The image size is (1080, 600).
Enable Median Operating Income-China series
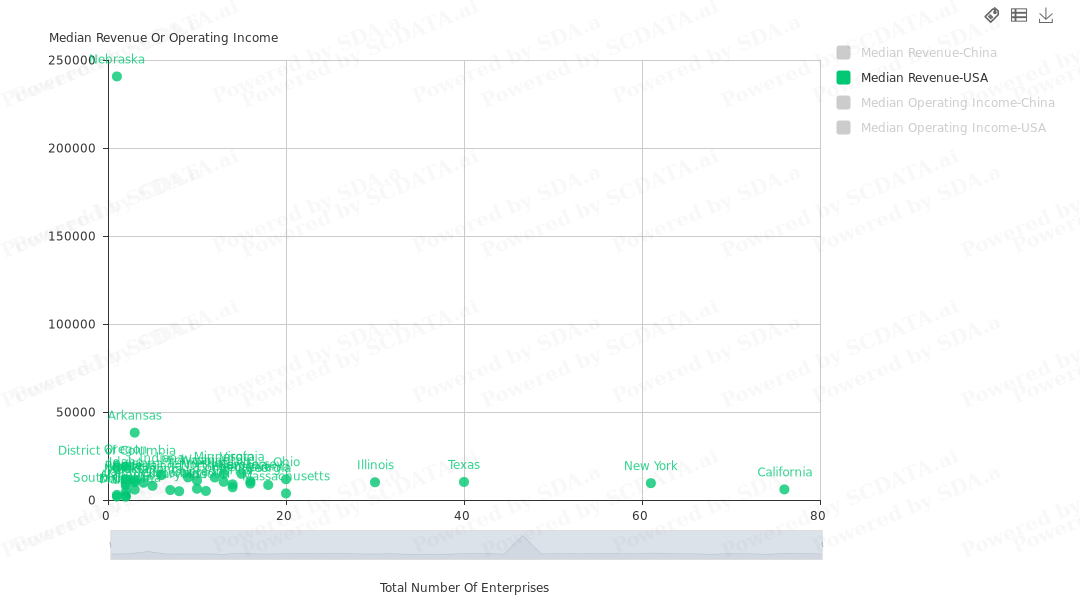pos(844,103)
